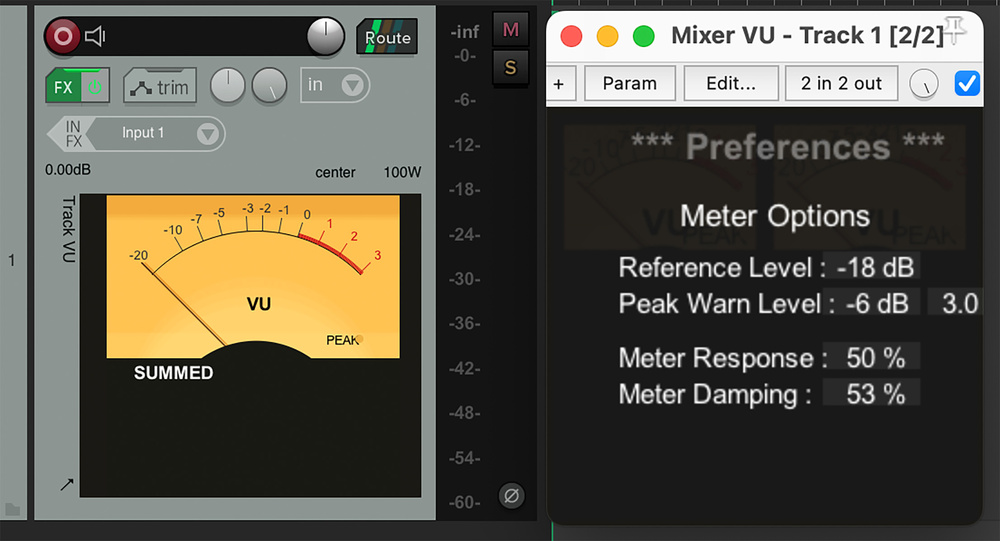Mute the track with M button
Screen dimensions: 1000x541
pos(511,29)
